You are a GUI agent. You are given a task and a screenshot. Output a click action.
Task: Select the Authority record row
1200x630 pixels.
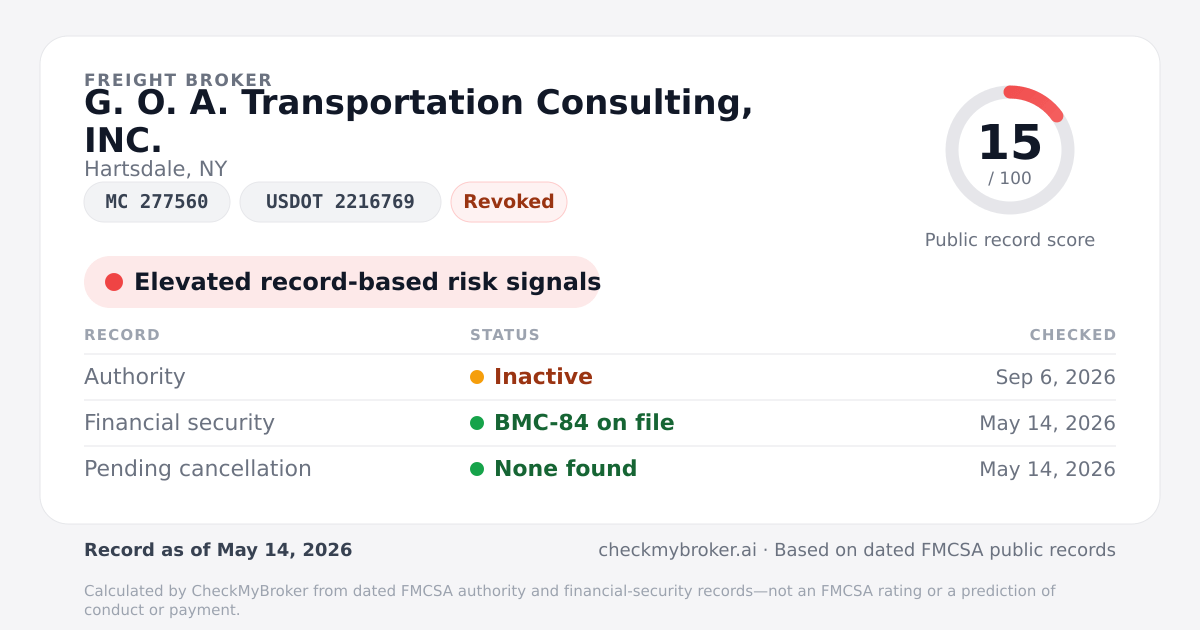(x=600, y=377)
